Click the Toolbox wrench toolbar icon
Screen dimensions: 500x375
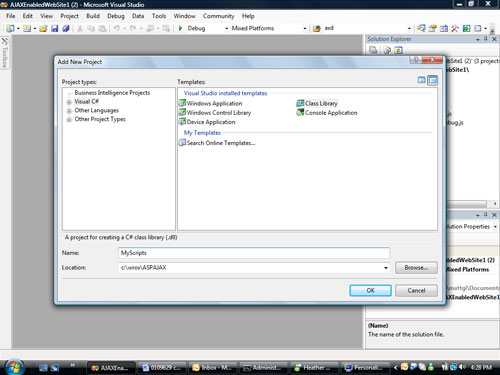click(455, 28)
